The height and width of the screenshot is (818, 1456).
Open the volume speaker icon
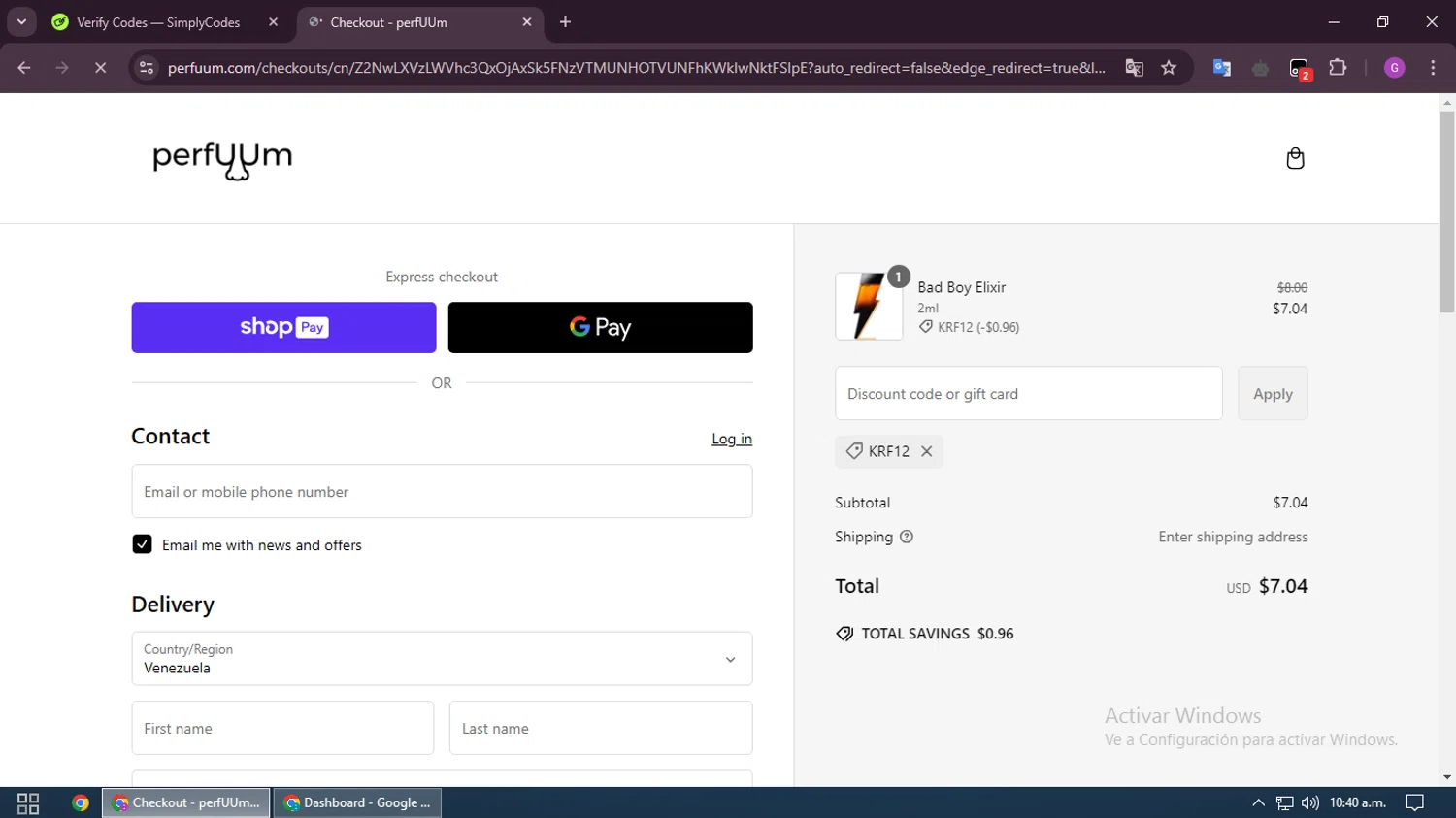[x=1310, y=802]
